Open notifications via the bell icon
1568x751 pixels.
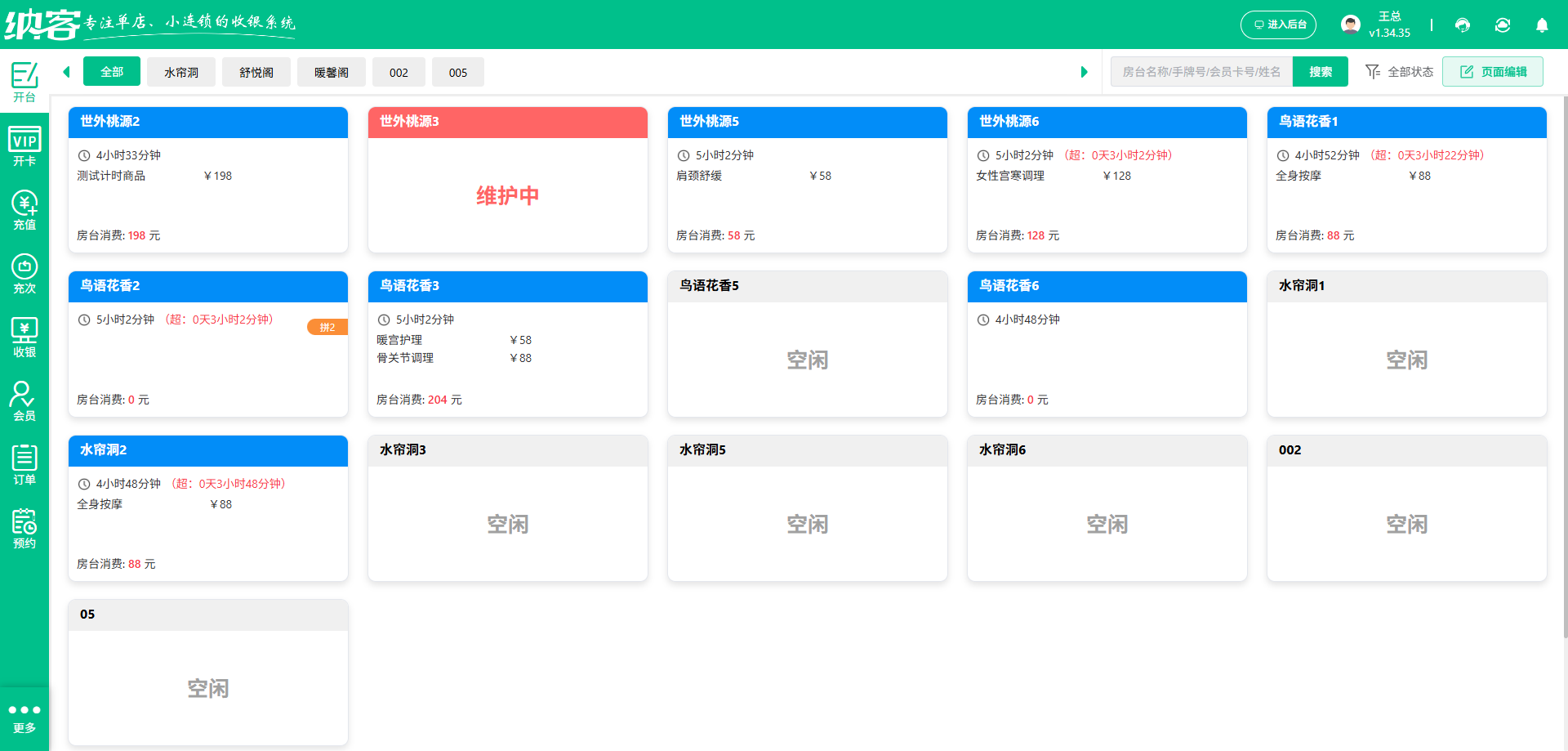[1542, 25]
